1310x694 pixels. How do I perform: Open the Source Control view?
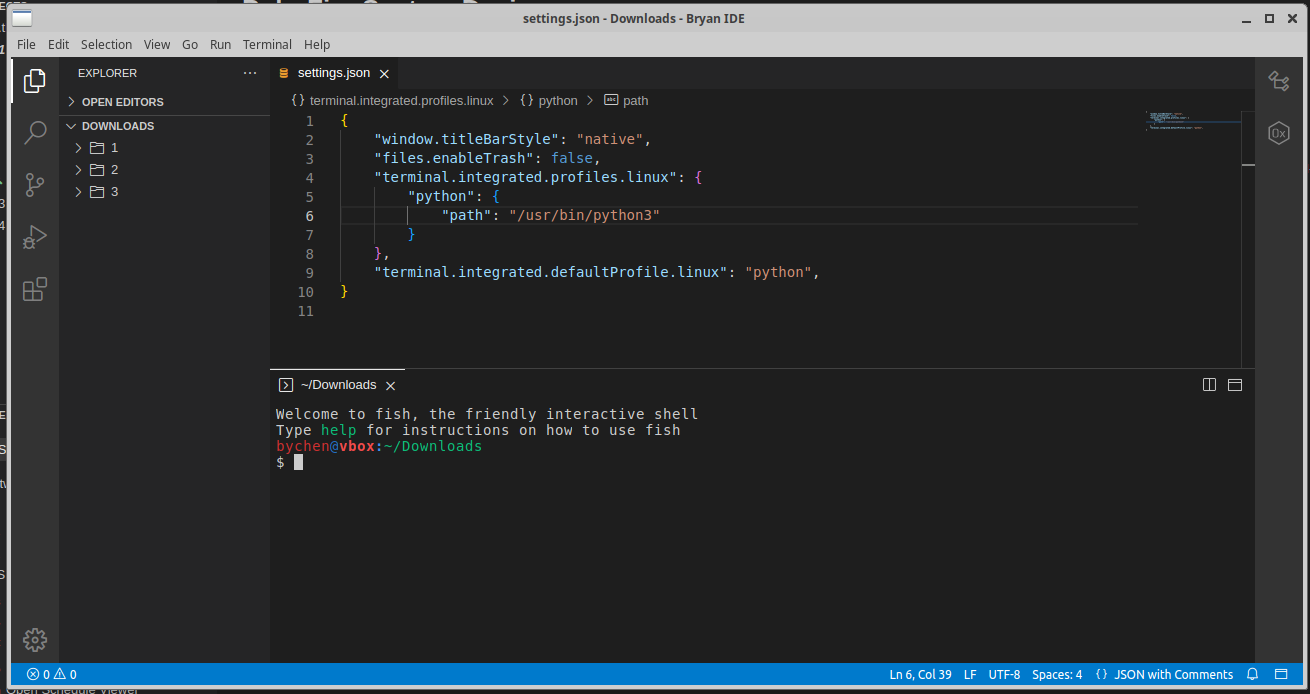click(x=35, y=184)
